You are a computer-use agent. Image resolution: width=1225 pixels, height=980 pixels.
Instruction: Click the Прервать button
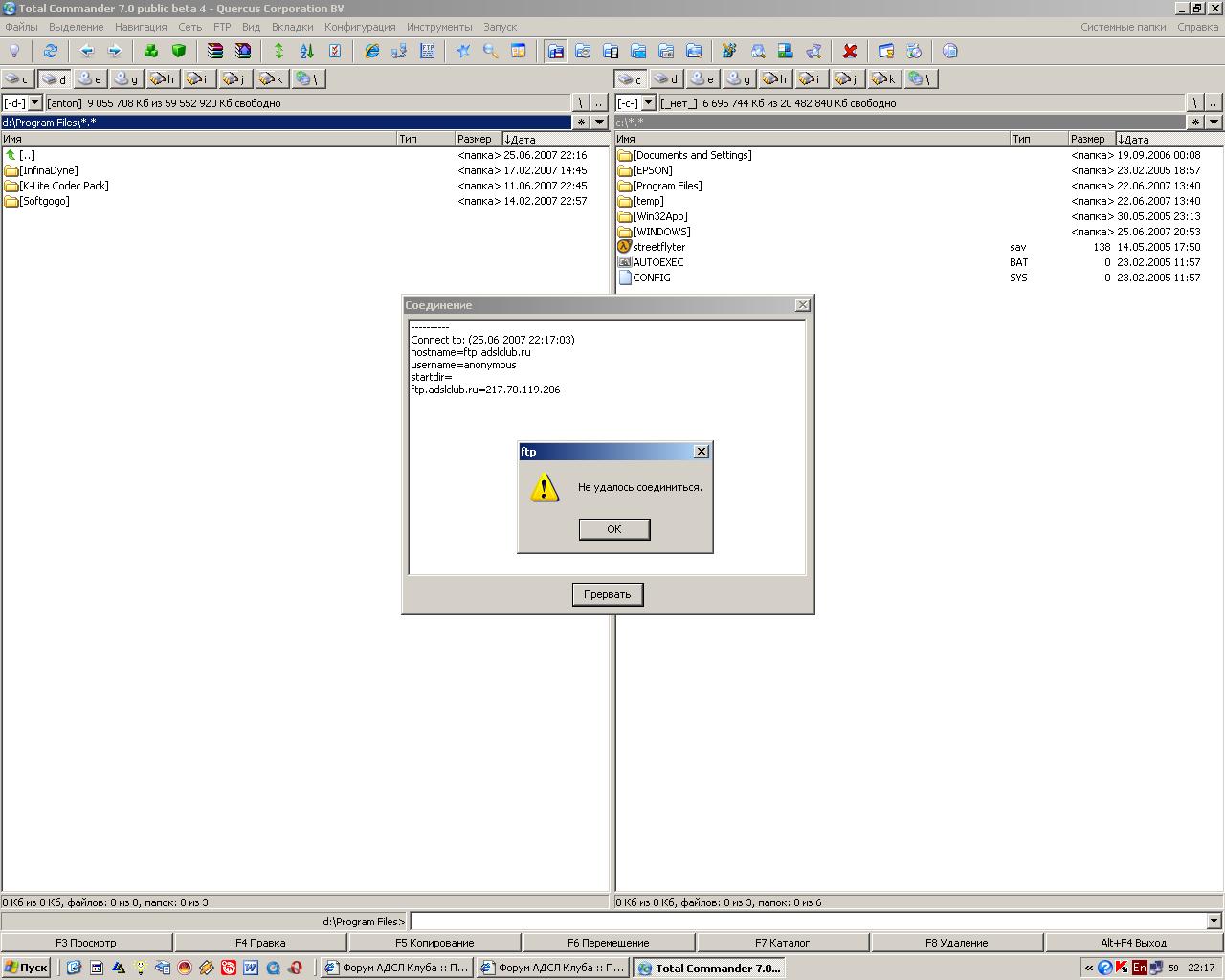(x=608, y=594)
